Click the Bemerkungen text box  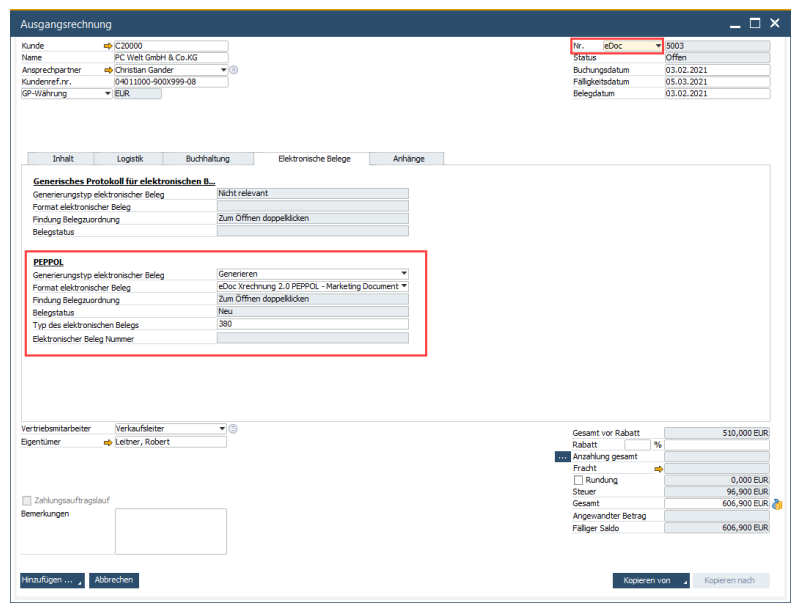pyautogui.click(x=171, y=531)
